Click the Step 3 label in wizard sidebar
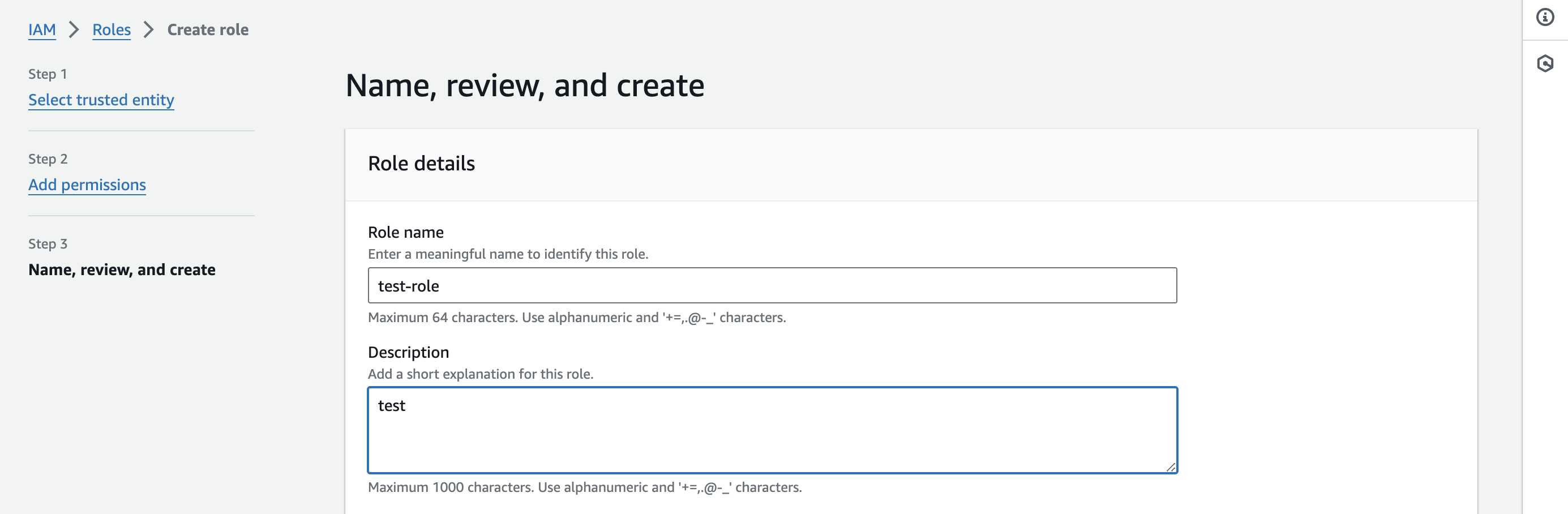1568x514 pixels. point(48,243)
